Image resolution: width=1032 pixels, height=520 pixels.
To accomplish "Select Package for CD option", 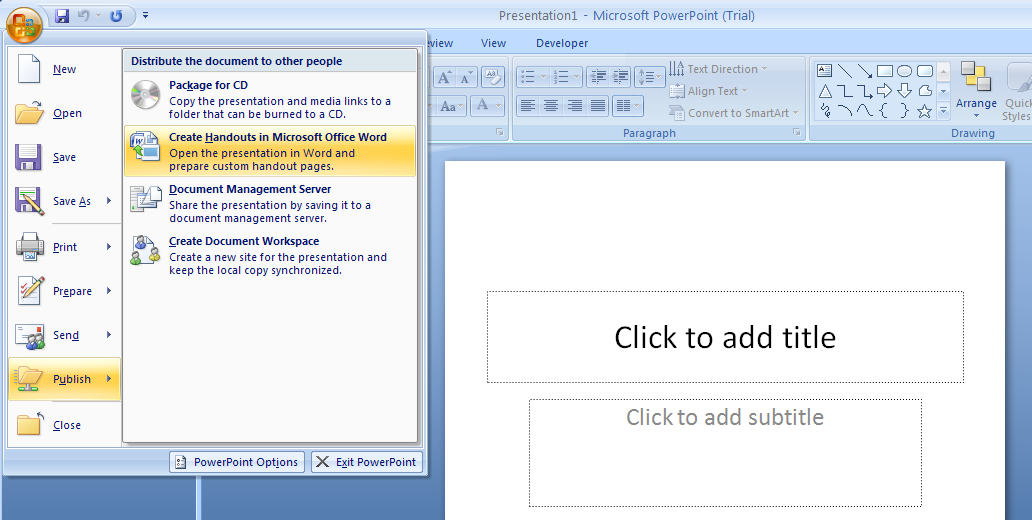I will pos(270,99).
